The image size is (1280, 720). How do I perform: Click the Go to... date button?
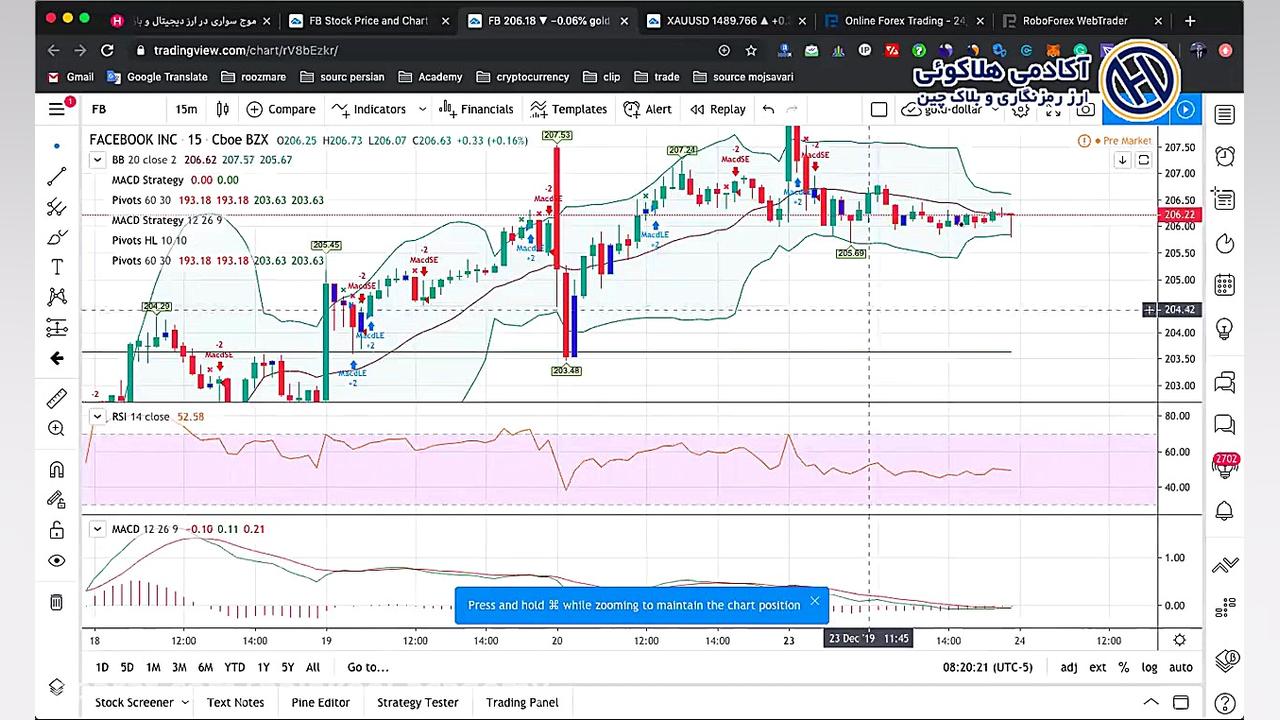coord(368,667)
